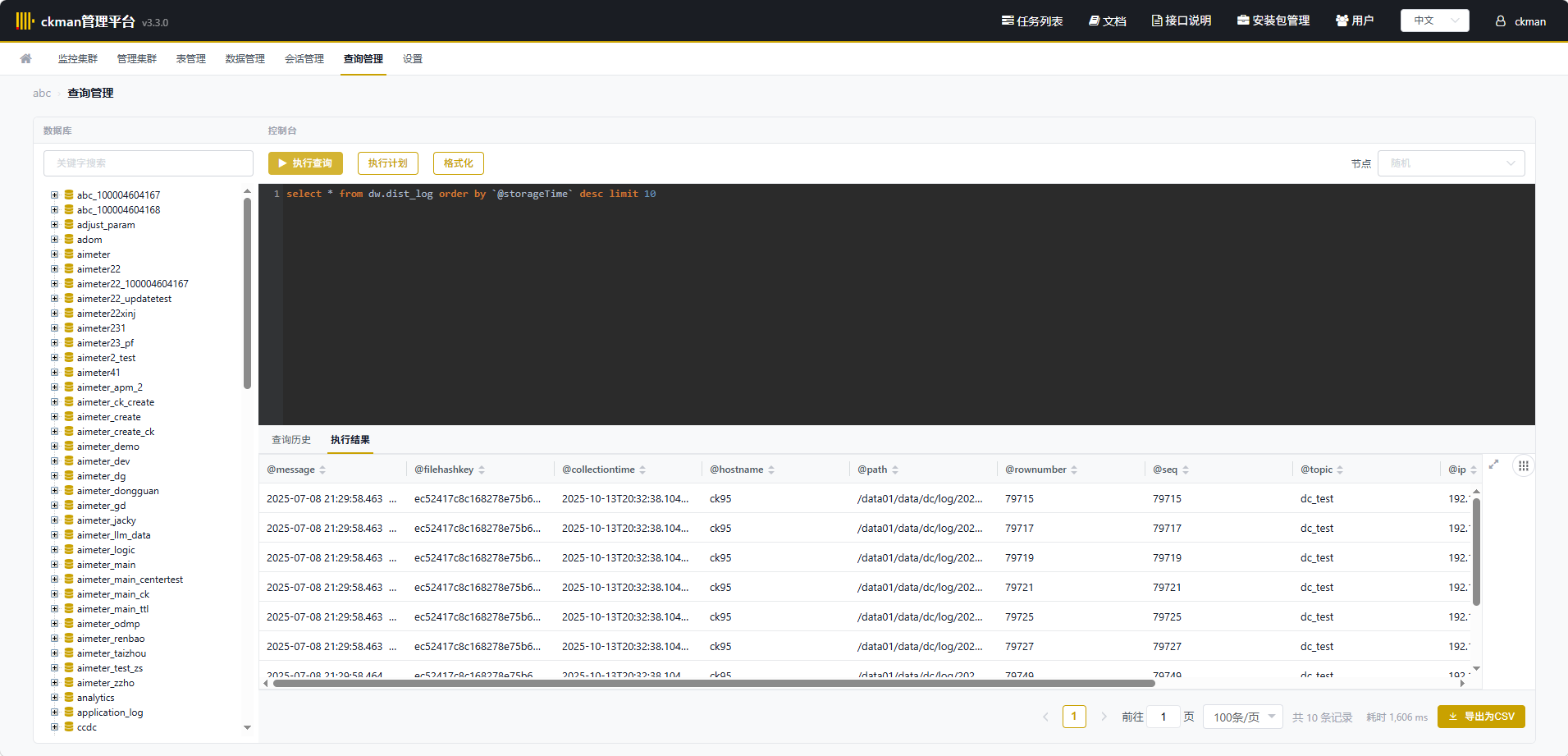Click the results table horizontal scrollbar
The image size is (1568, 756).
point(714,683)
